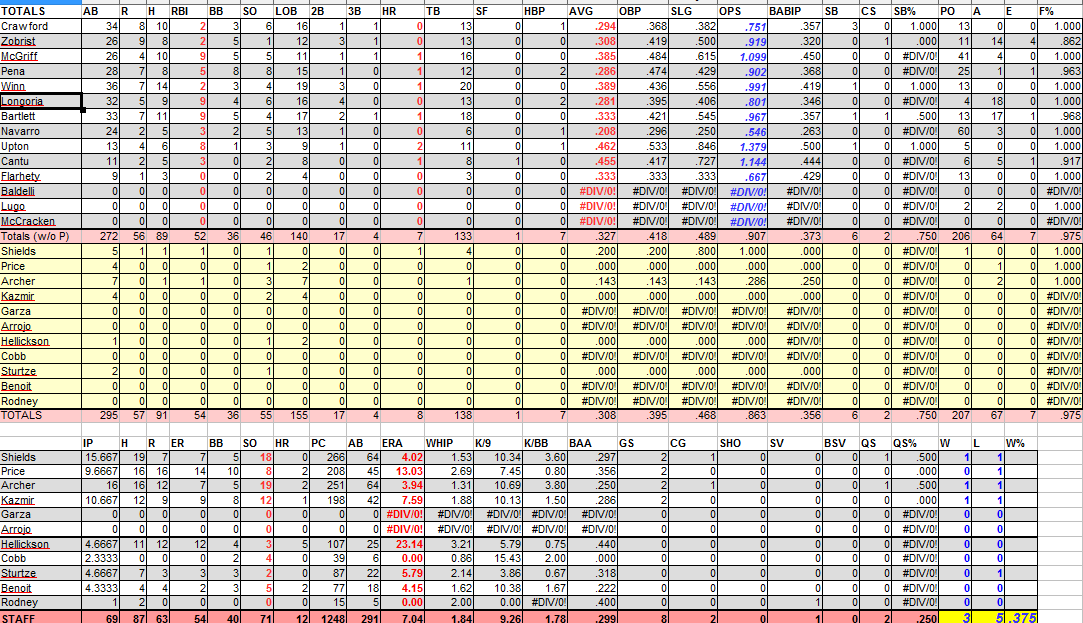
Task: Select the Crawford player name cell
Action: pyautogui.click(x=41, y=26)
